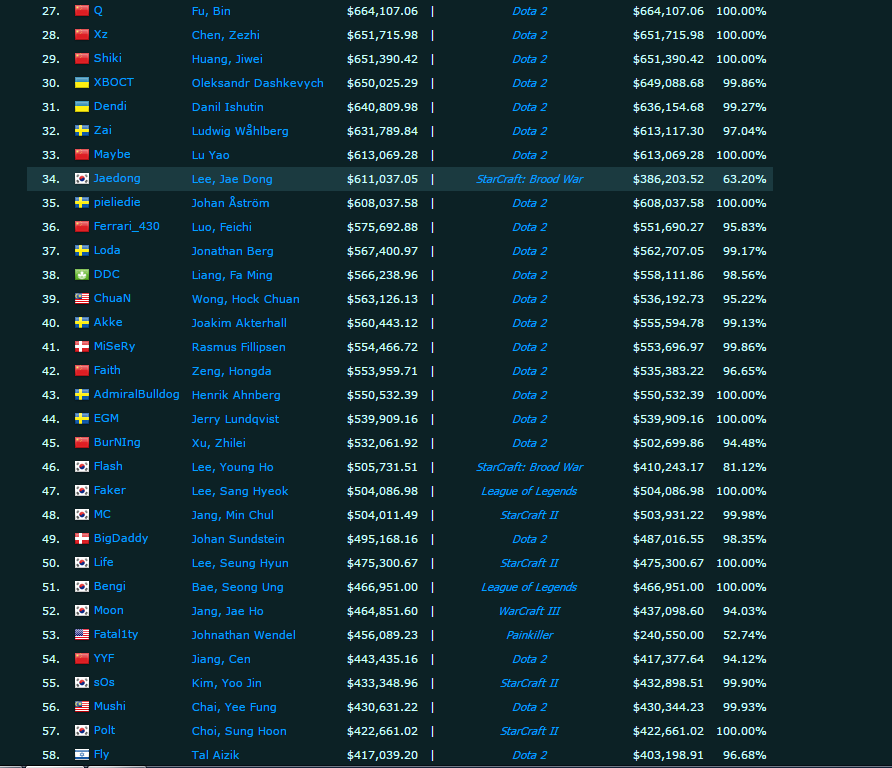Viewport: 892px width, 768px height.
Task: Open Bengi's League of Legends game link
Action: pos(529,587)
